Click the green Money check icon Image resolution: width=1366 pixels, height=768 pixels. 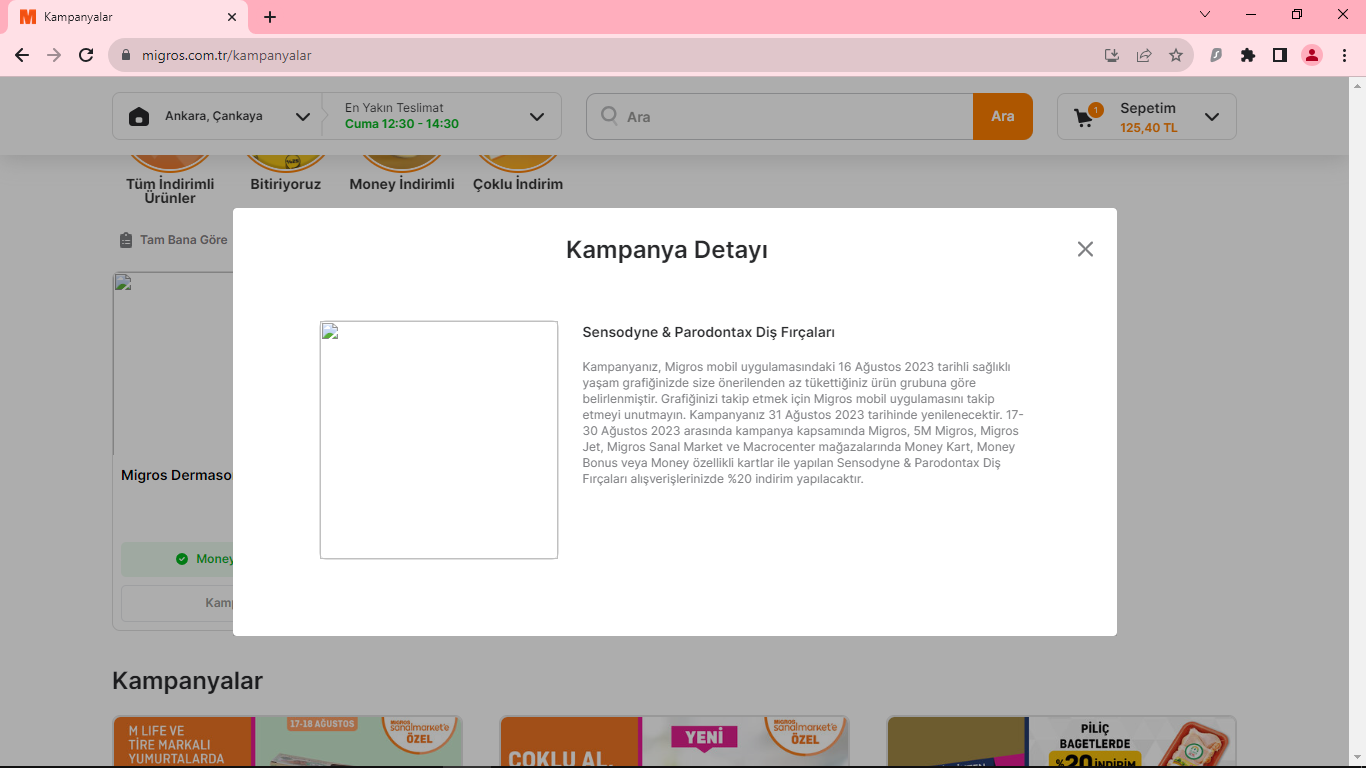click(x=182, y=559)
